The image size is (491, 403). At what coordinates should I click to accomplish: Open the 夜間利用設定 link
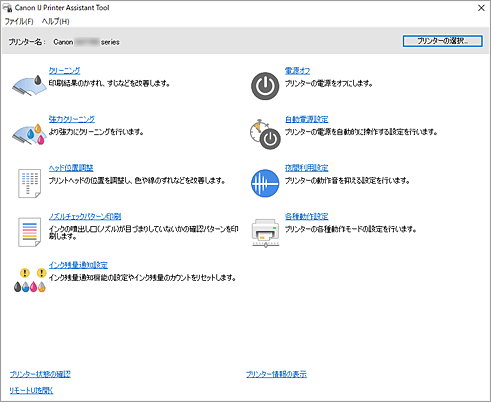[306, 168]
